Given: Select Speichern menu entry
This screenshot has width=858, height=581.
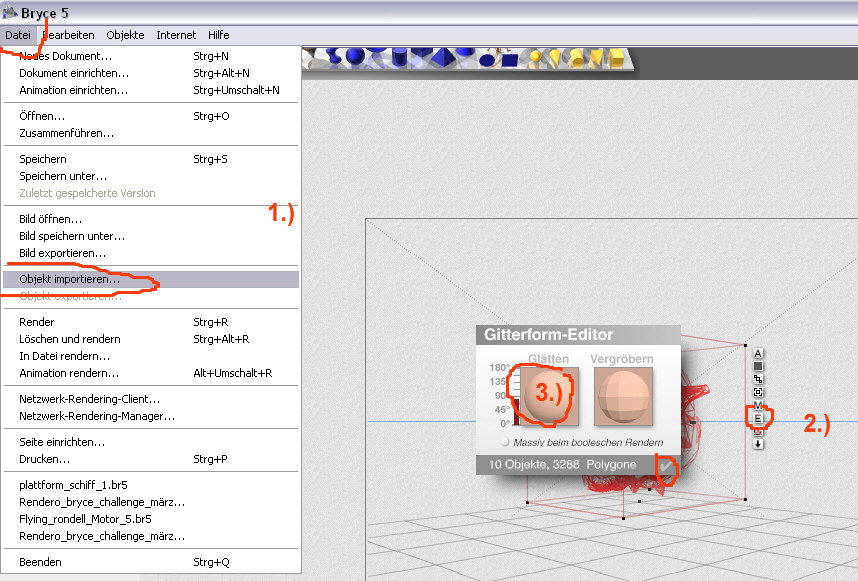Looking at the screenshot, I should tap(151, 159).
